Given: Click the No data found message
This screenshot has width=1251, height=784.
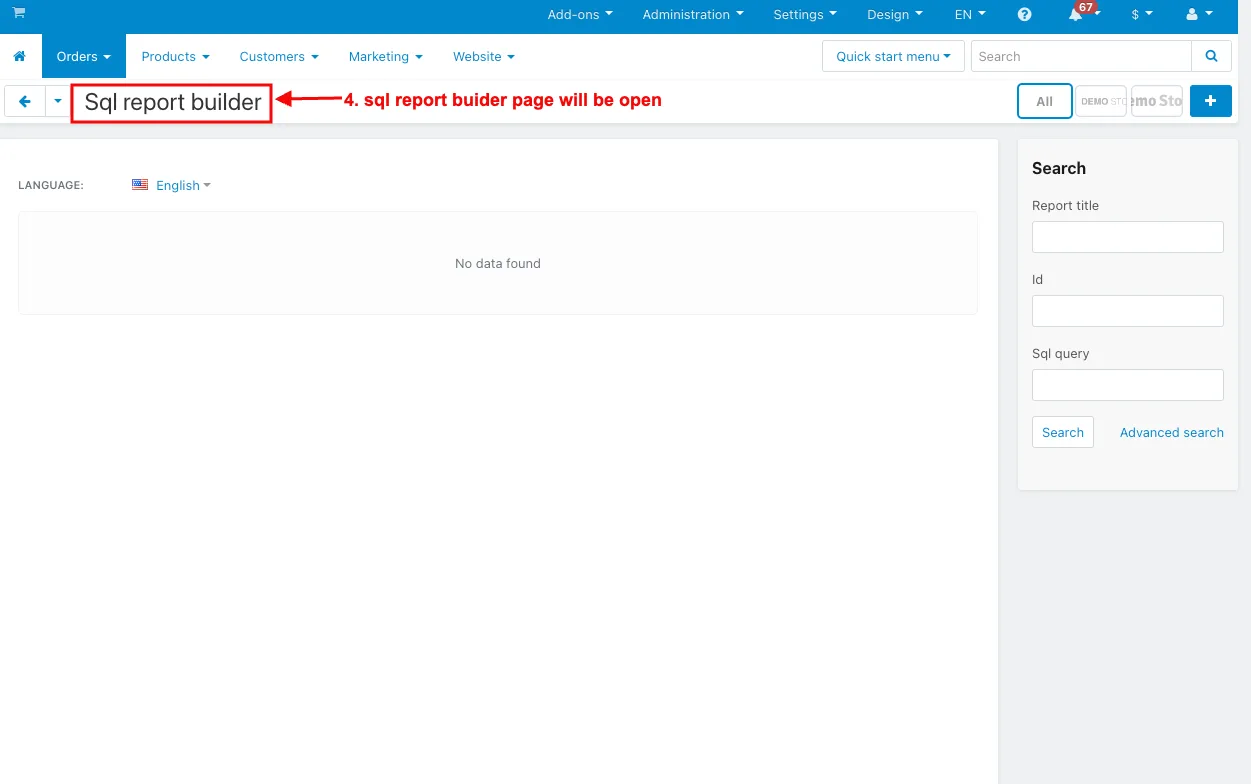Looking at the screenshot, I should pos(498,263).
